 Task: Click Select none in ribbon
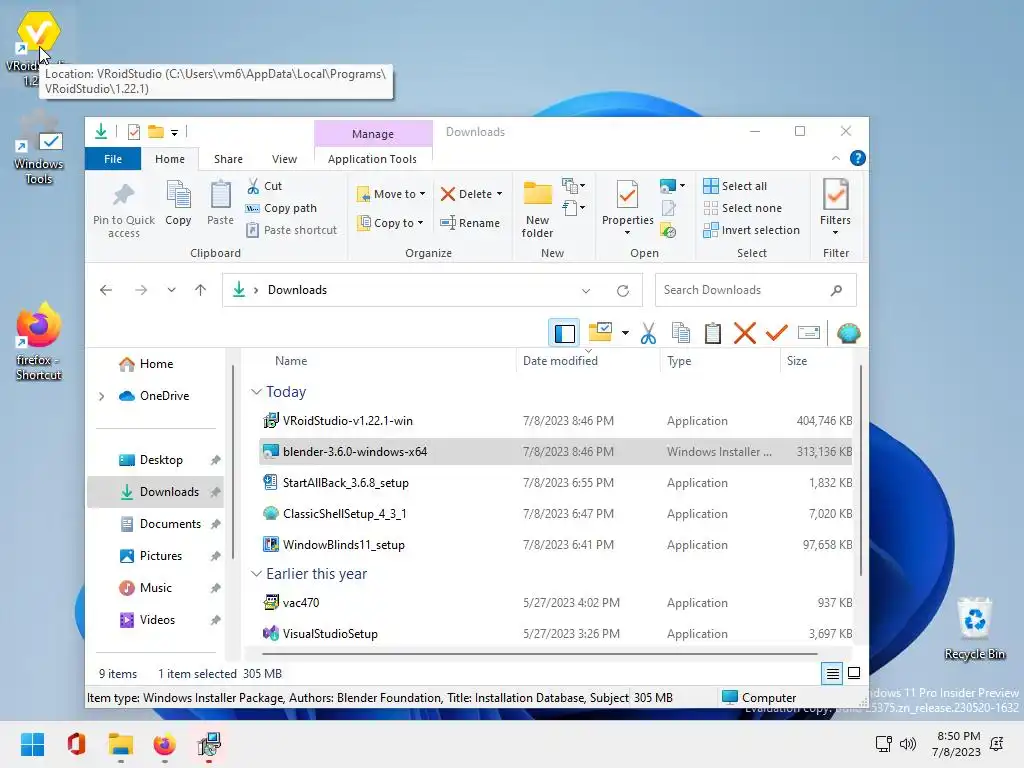[x=743, y=208]
